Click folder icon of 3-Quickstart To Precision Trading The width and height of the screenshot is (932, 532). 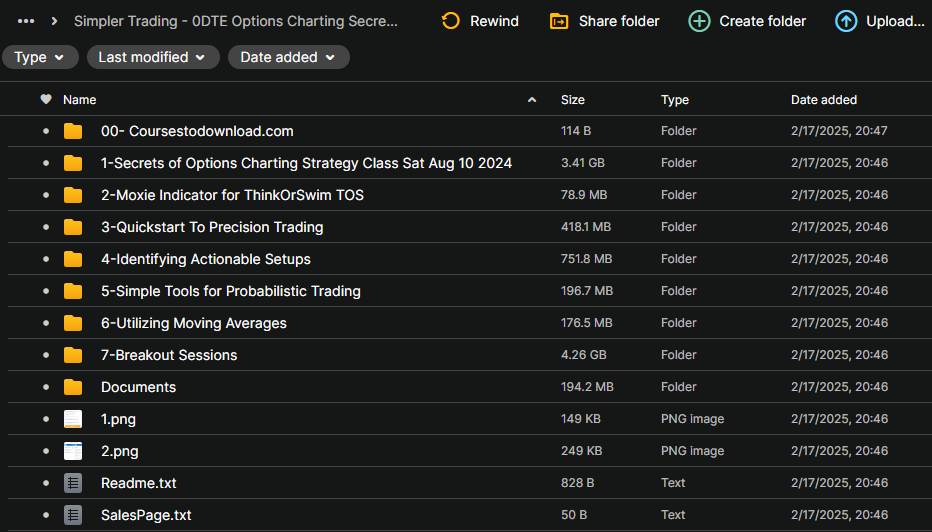coord(73,227)
